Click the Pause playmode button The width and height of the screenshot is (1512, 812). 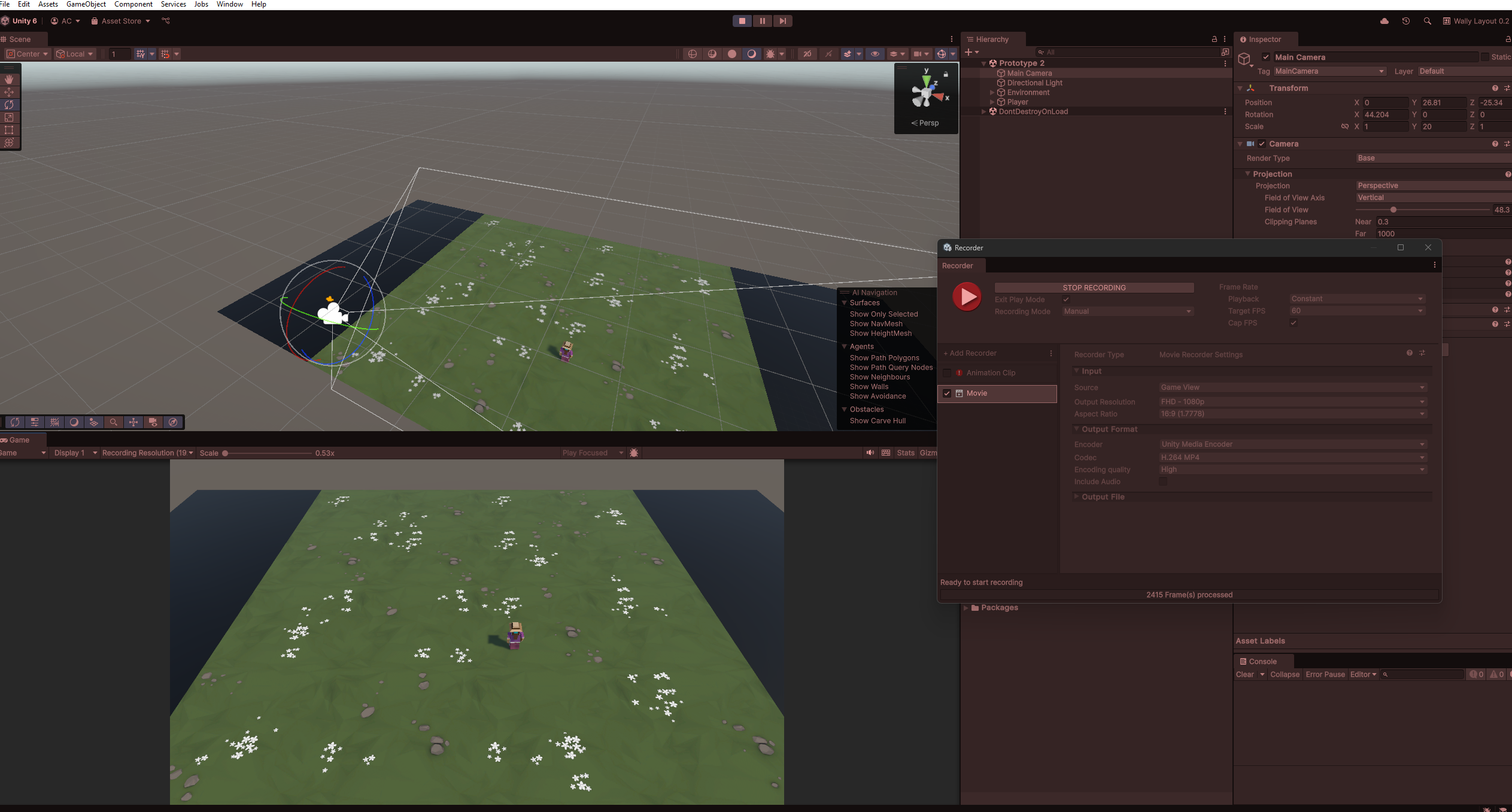coord(762,21)
